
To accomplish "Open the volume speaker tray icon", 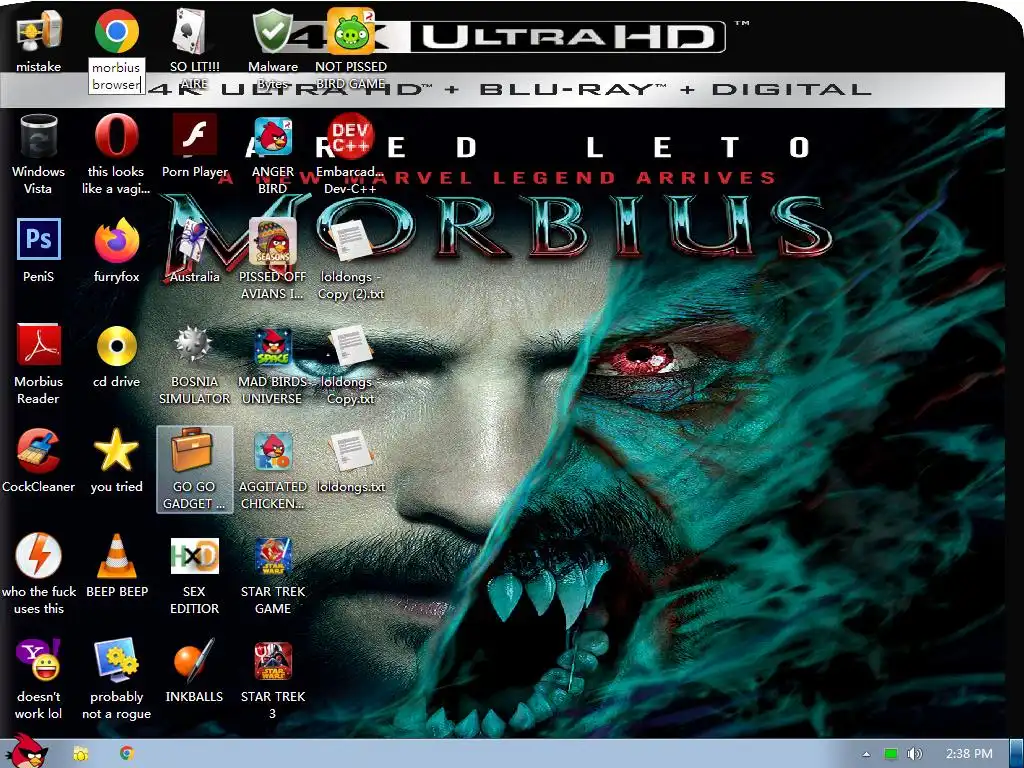I will [915, 754].
